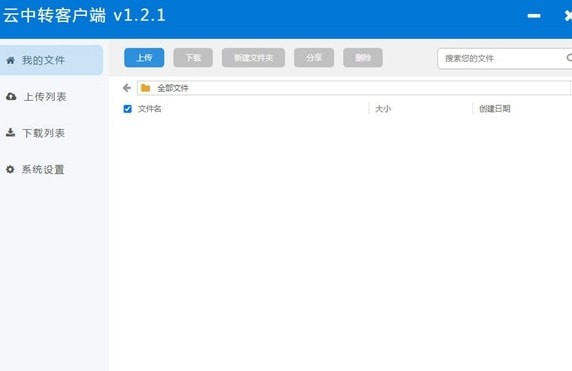The image size is (572, 371).
Task: Toggle the select-all checkbox beside 文件名
Action: 127,109
